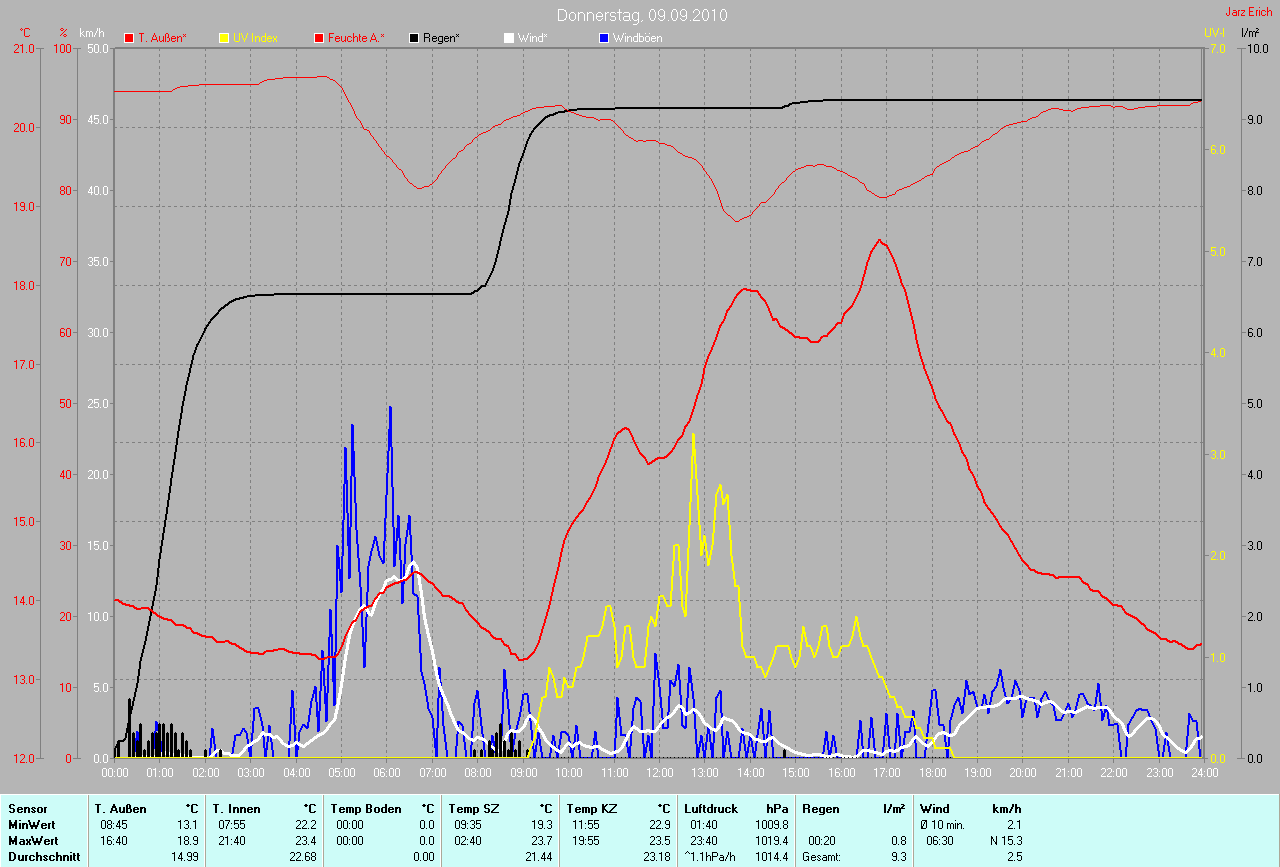This screenshot has height=867, width=1280.
Task: Select the 'Windböen' legend label
Action: tap(637, 38)
